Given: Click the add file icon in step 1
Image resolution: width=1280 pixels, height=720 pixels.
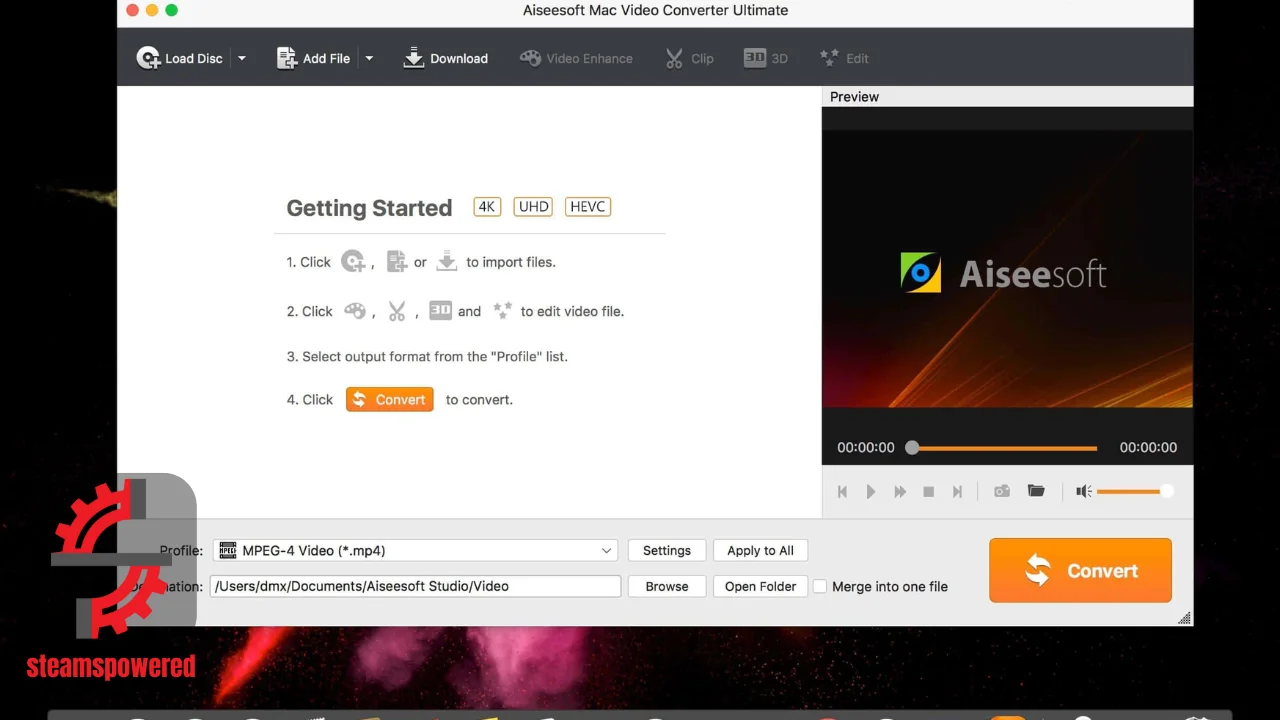Looking at the screenshot, I should (397, 262).
